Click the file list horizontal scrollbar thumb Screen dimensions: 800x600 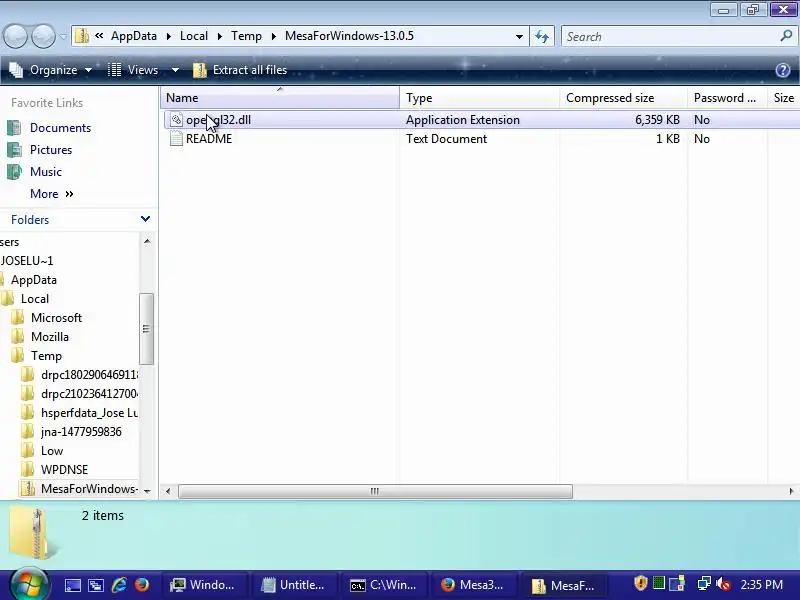click(375, 491)
